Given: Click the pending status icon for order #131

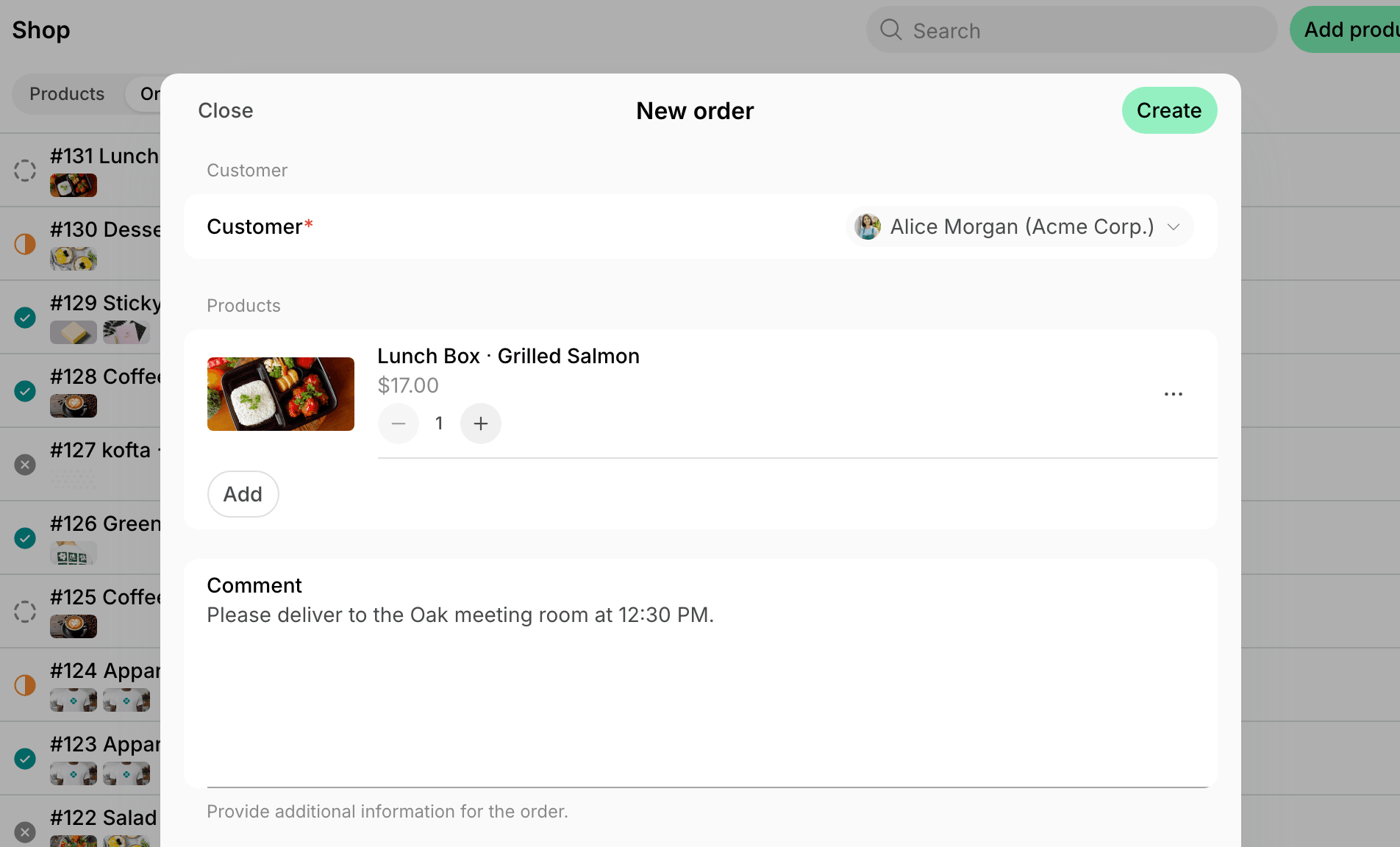Looking at the screenshot, I should pos(25,171).
